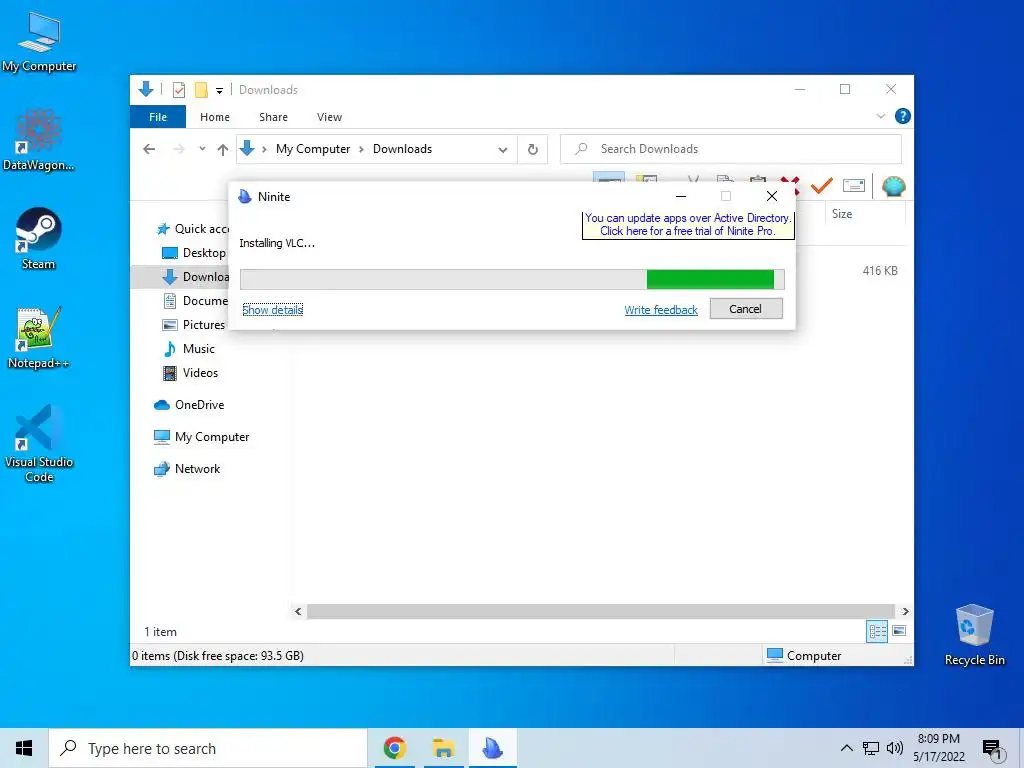Click the red X delete toolbar icon
This screenshot has width=1024, height=768.
pyautogui.click(x=792, y=185)
